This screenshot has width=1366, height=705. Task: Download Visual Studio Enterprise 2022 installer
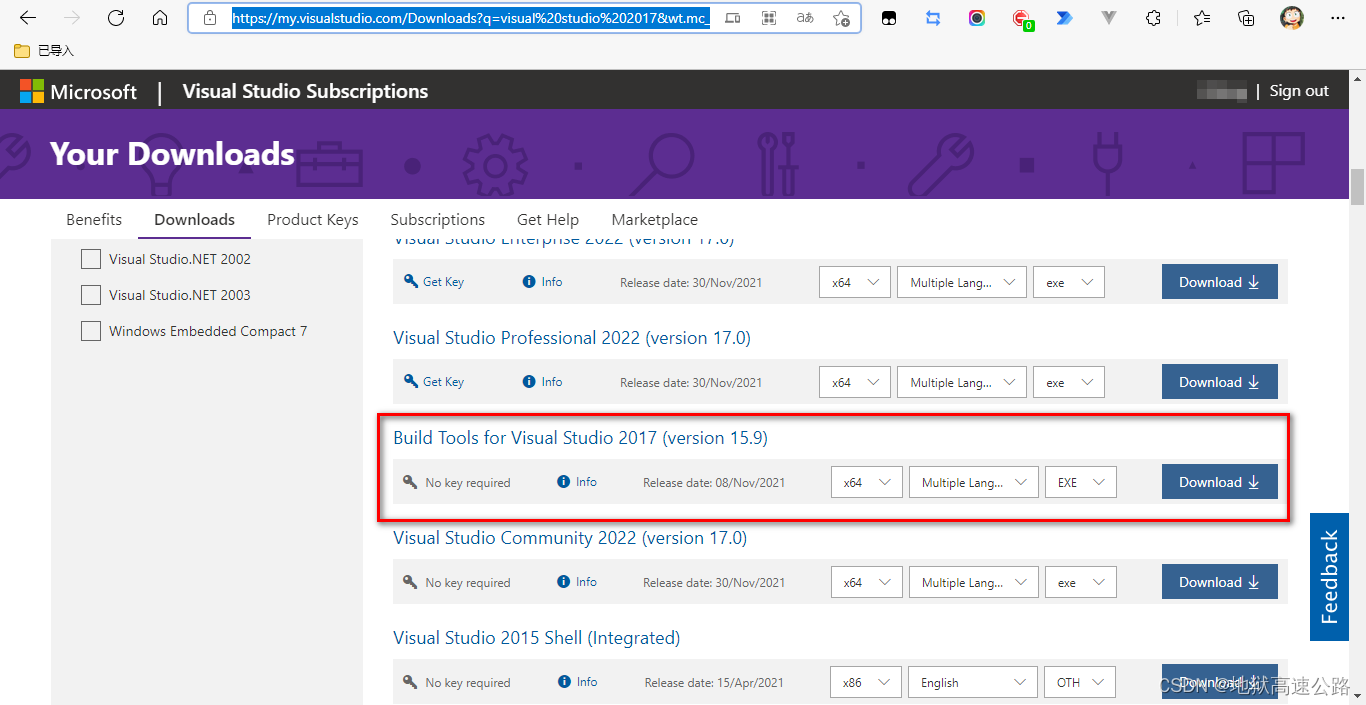pyautogui.click(x=1219, y=282)
